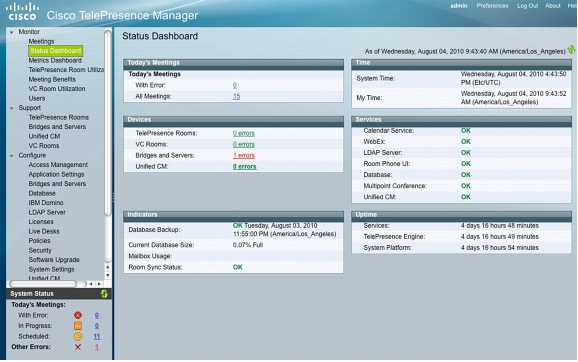Open Preferences in the top bar
This screenshot has width=578, height=362.
pos(492,6)
